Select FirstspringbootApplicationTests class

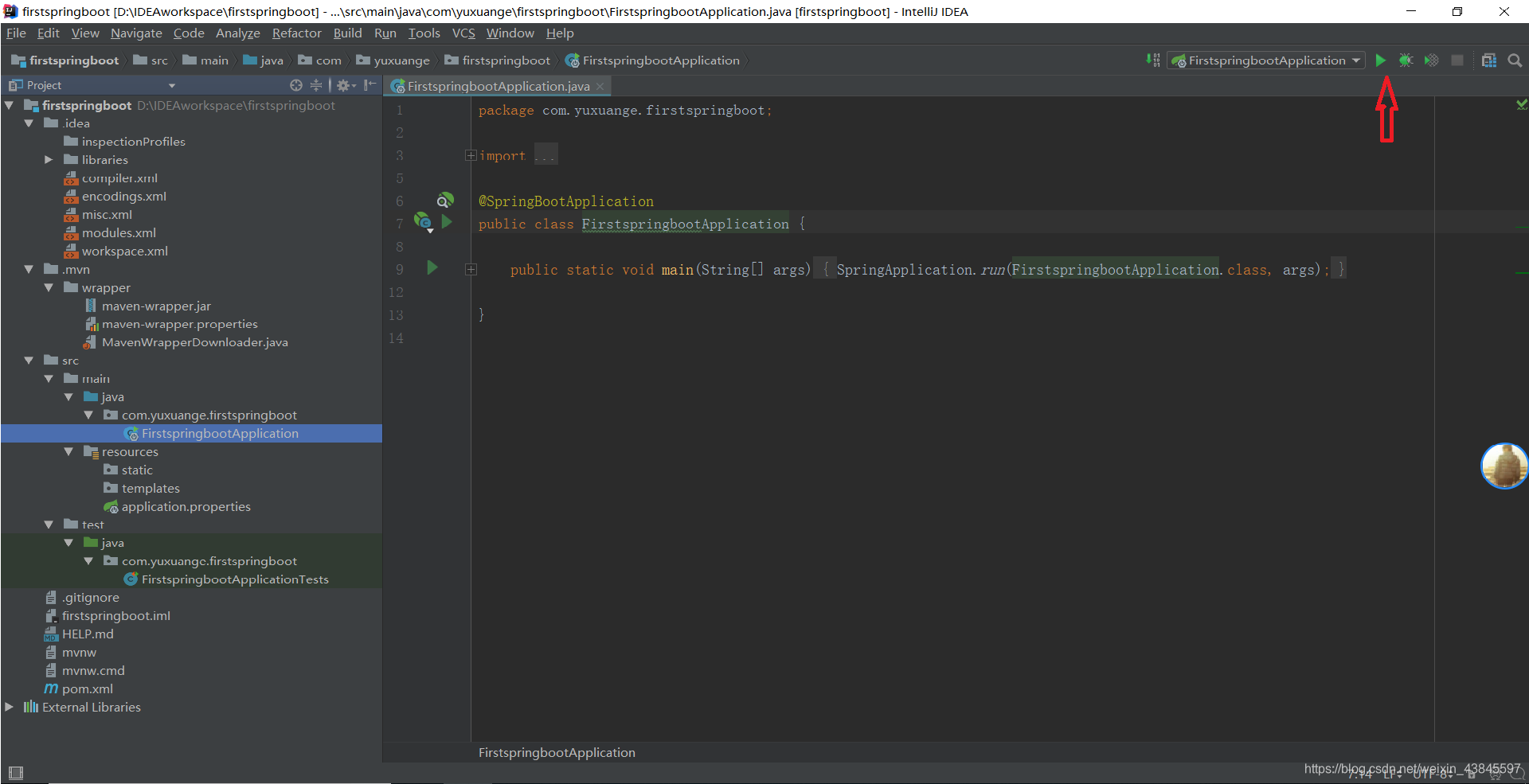(x=235, y=579)
